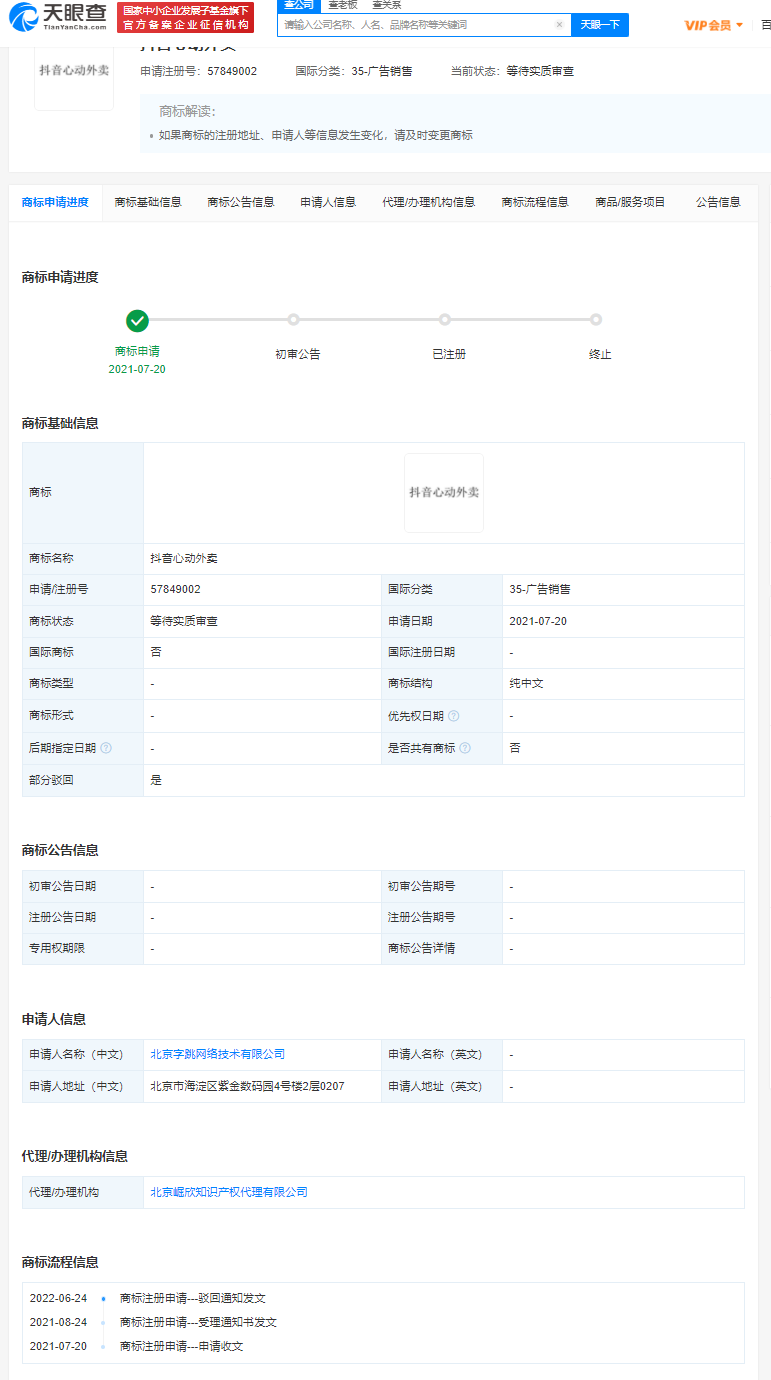Click the help icon beside 优先权日期
This screenshot has width=771, height=1380.
tap(454, 716)
